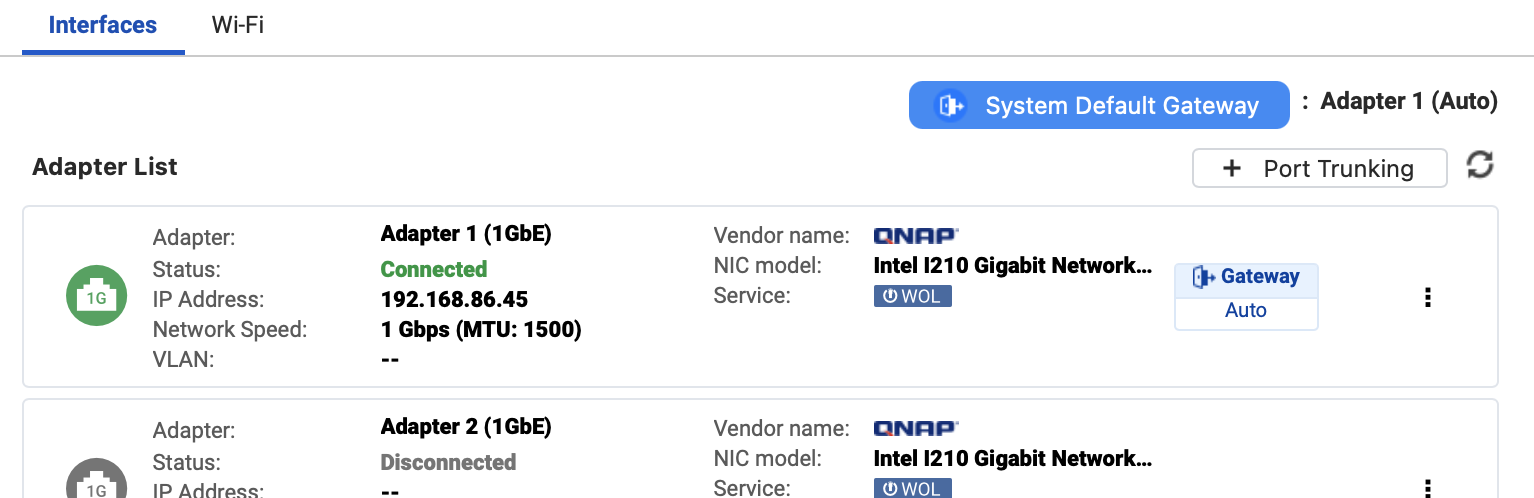The height and width of the screenshot is (498, 1534).
Task: Open Adapter 2 three-dot options menu
Action: tap(1428, 489)
